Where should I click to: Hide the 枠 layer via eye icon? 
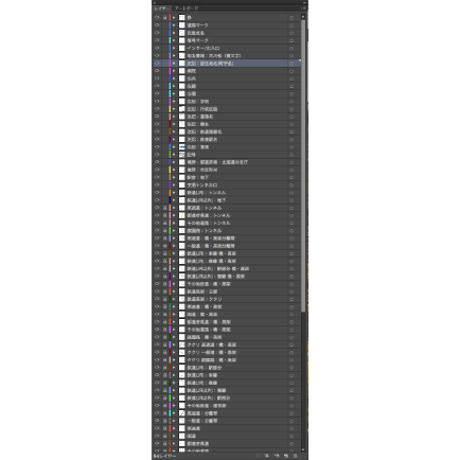coord(157,17)
